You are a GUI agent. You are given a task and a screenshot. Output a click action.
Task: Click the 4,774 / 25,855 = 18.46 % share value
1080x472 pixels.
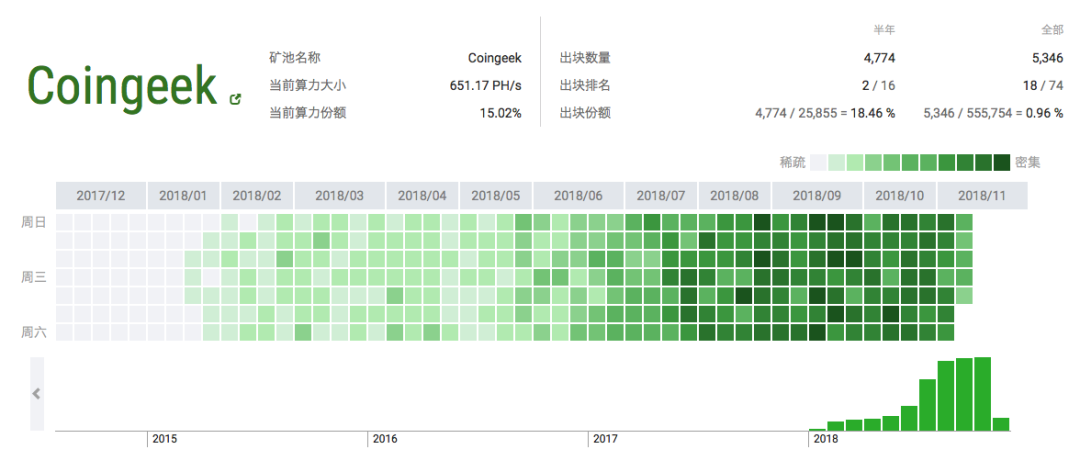coord(825,114)
